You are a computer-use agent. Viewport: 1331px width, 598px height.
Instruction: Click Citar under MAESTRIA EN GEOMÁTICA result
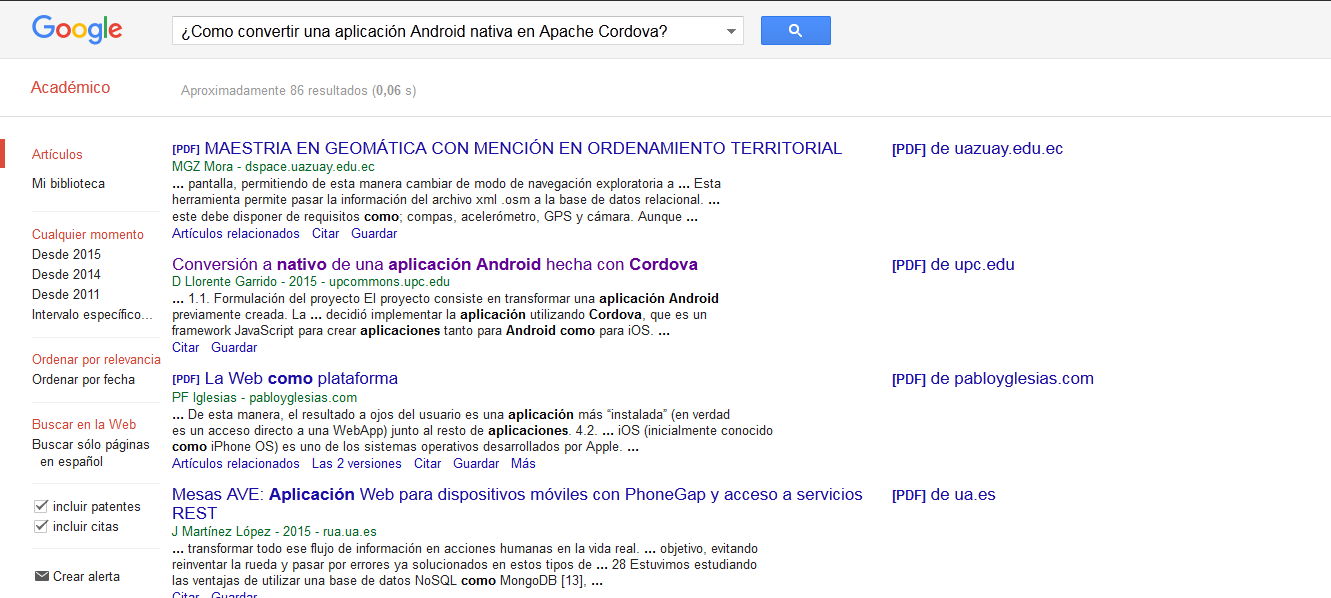(x=326, y=234)
